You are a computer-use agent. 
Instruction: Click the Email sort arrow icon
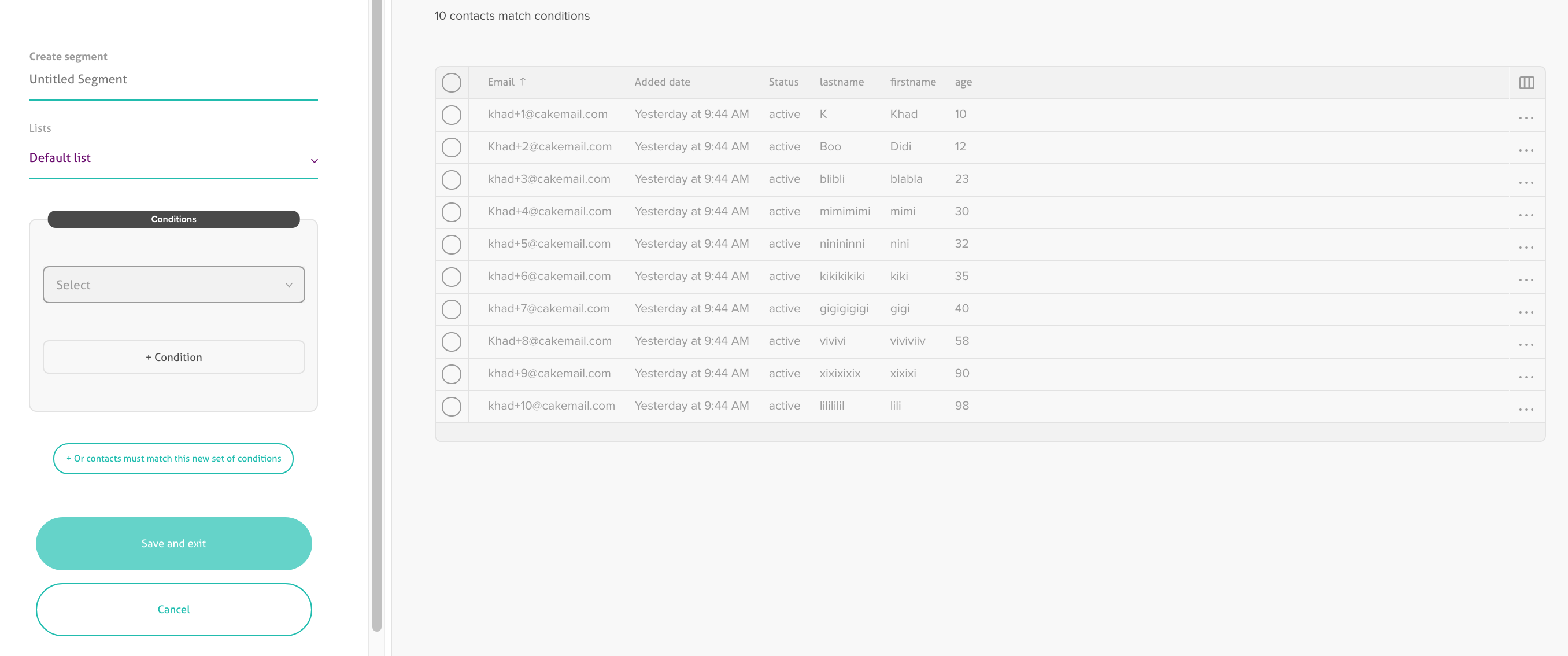(x=522, y=82)
